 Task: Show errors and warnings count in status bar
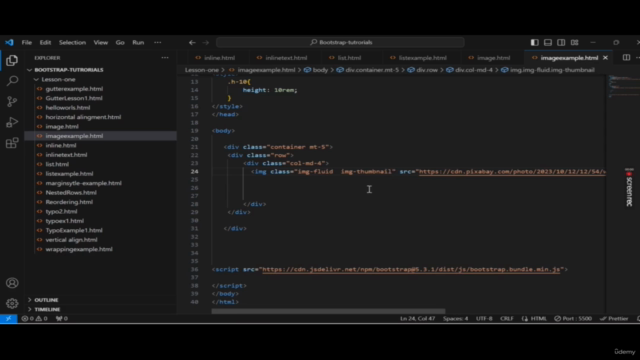[34, 318]
